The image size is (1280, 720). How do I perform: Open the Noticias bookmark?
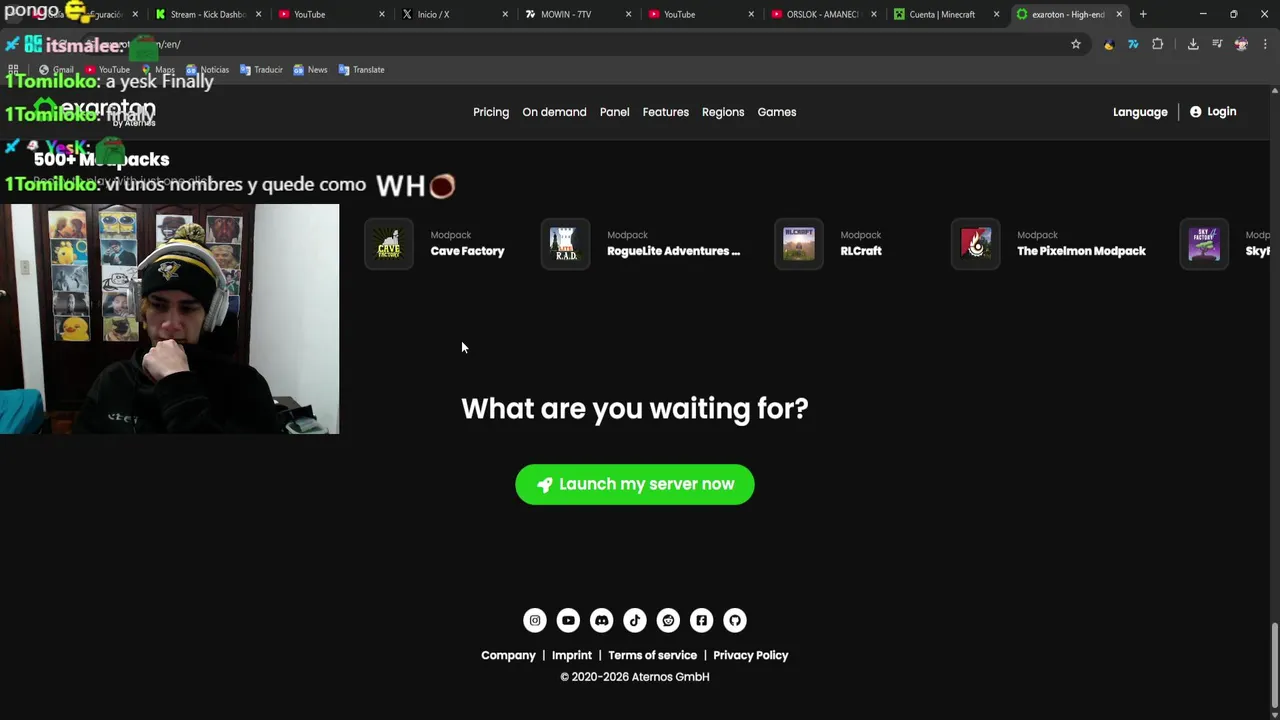tap(207, 70)
